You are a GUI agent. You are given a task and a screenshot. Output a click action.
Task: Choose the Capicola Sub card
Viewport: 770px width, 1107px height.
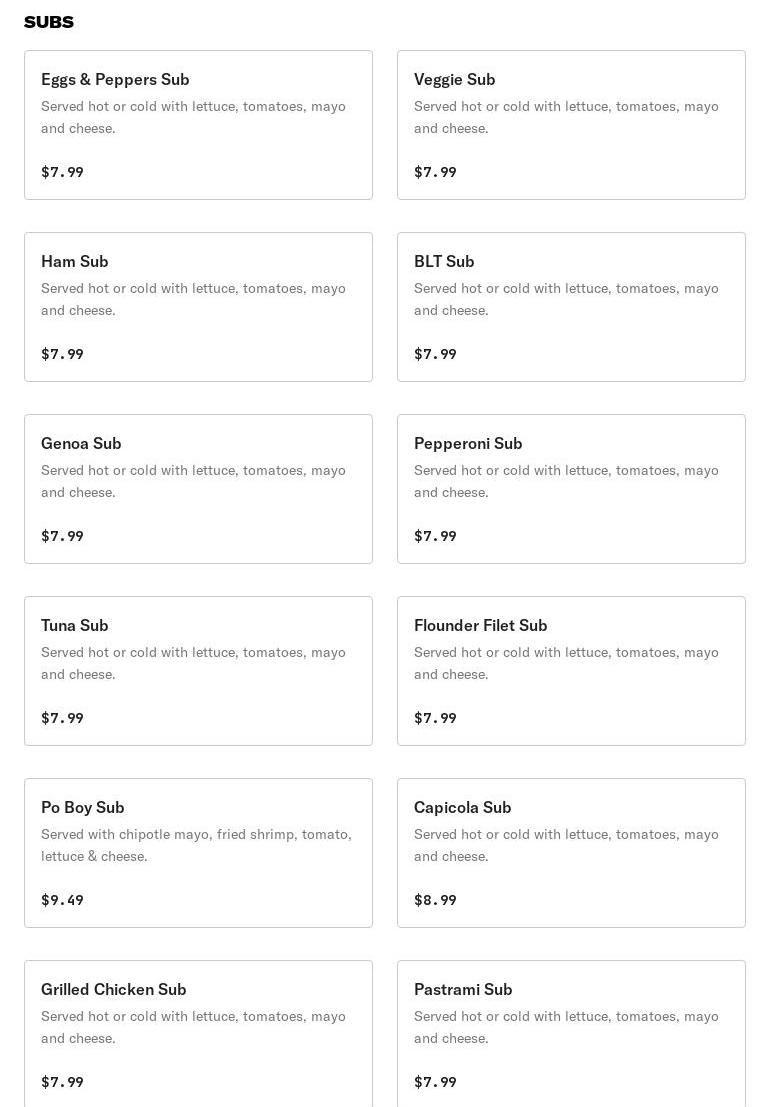571,853
